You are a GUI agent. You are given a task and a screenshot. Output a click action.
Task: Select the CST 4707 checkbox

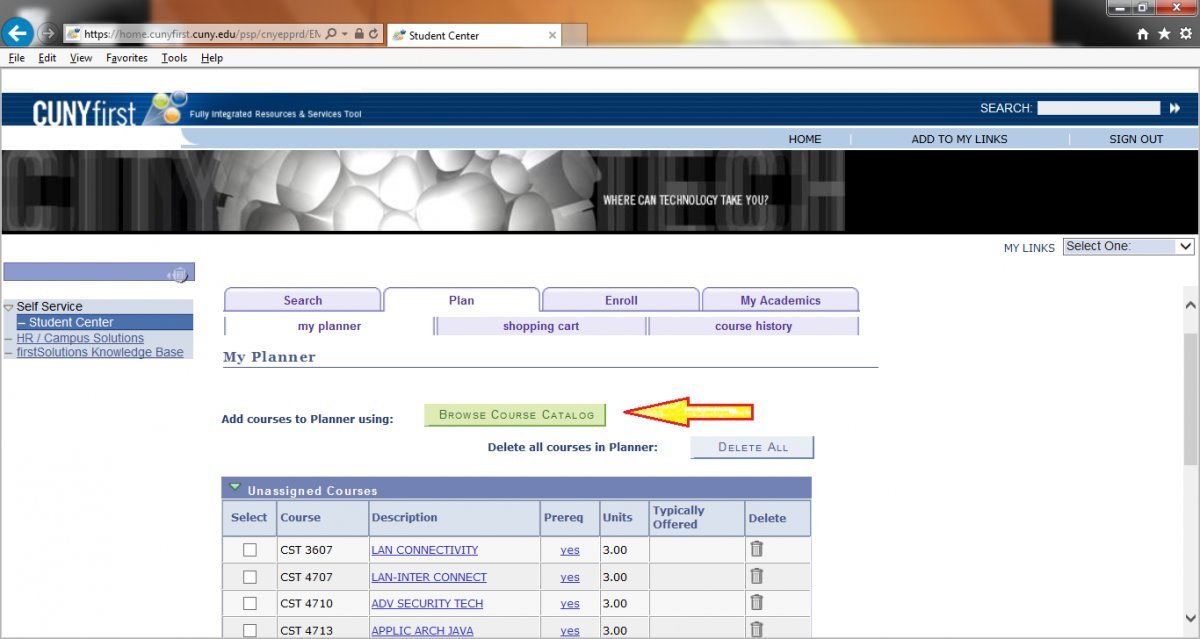point(250,577)
